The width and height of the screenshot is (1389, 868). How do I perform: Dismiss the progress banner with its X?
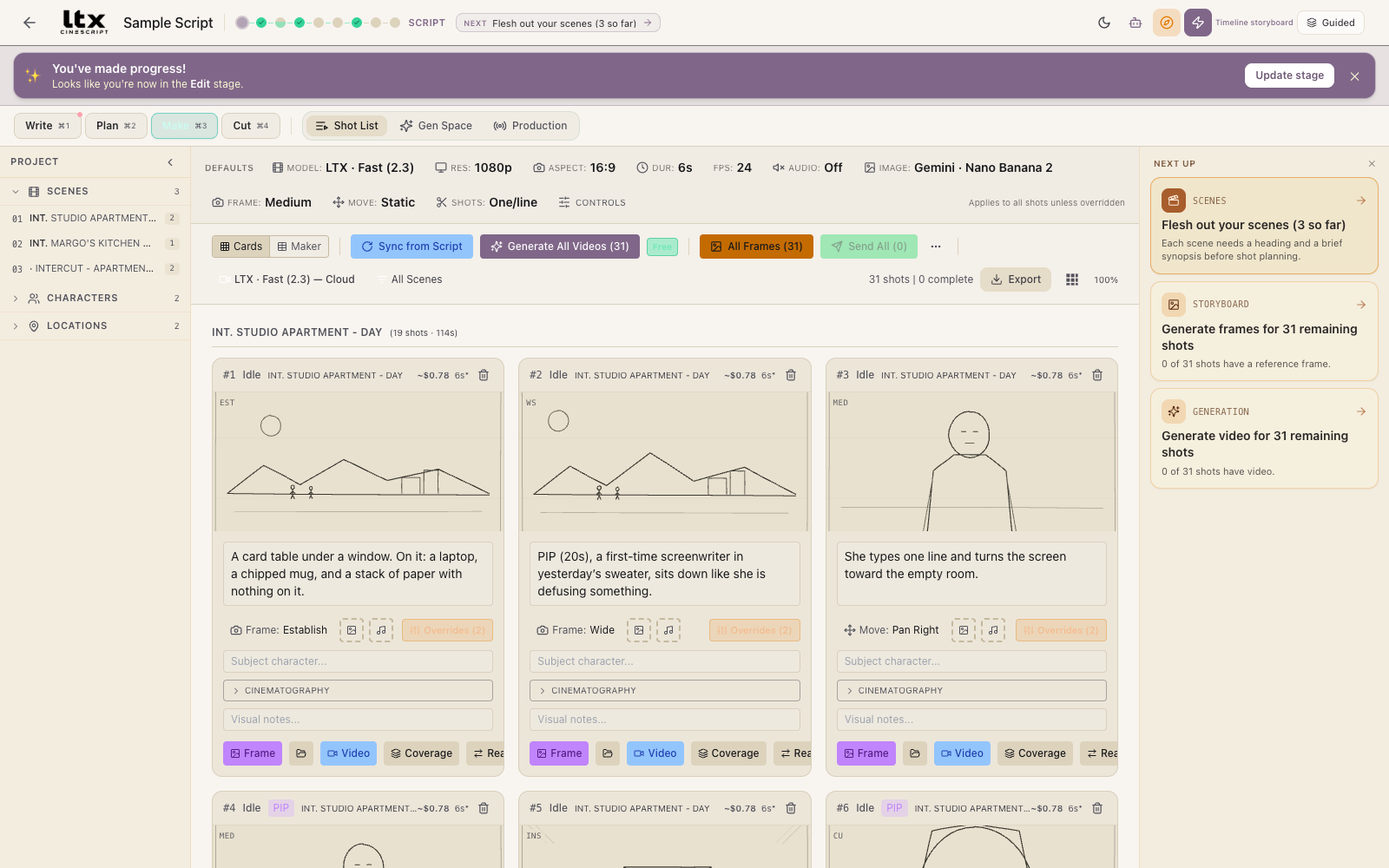[x=1354, y=76]
